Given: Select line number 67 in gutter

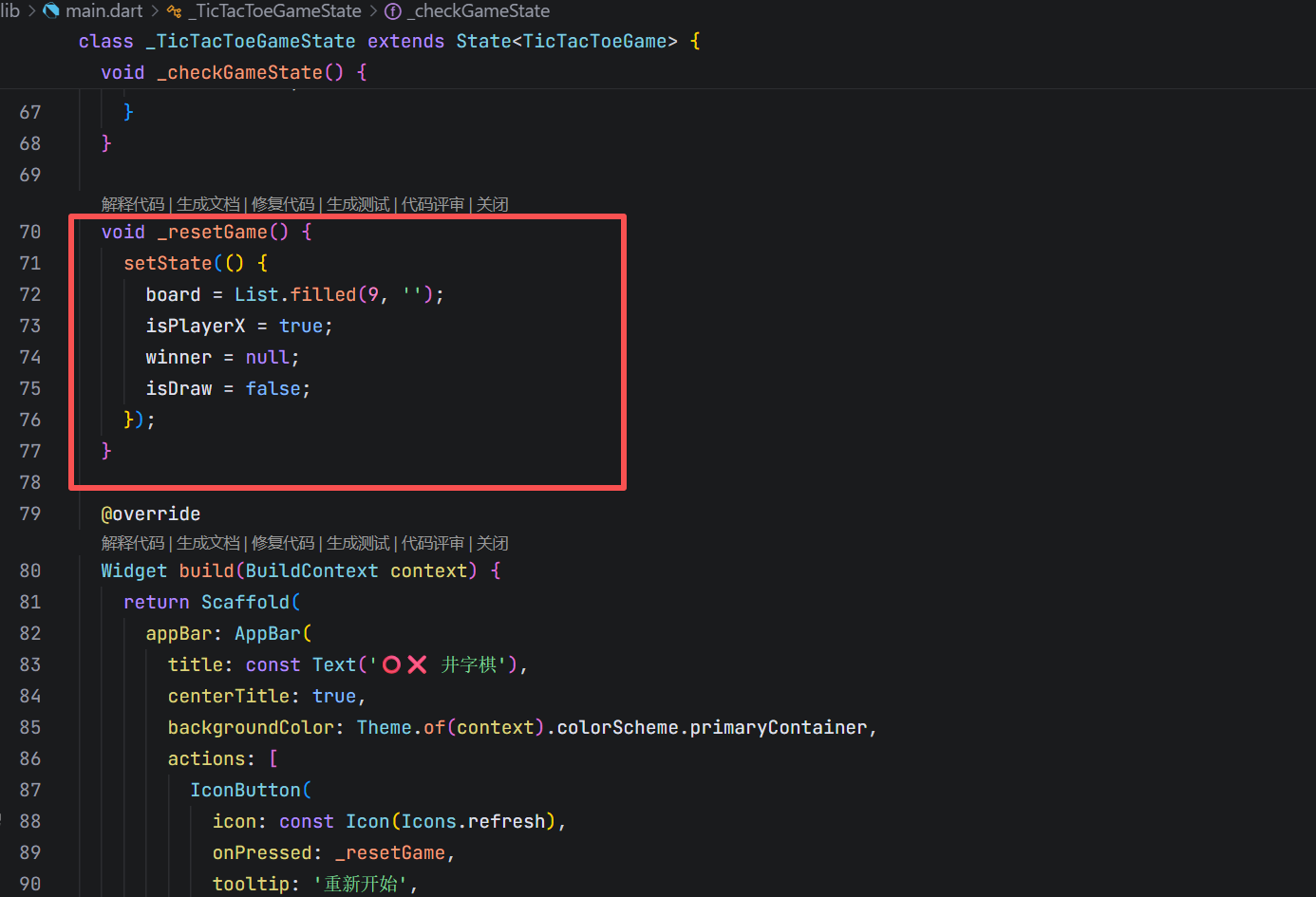Looking at the screenshot, I should 30,113.
